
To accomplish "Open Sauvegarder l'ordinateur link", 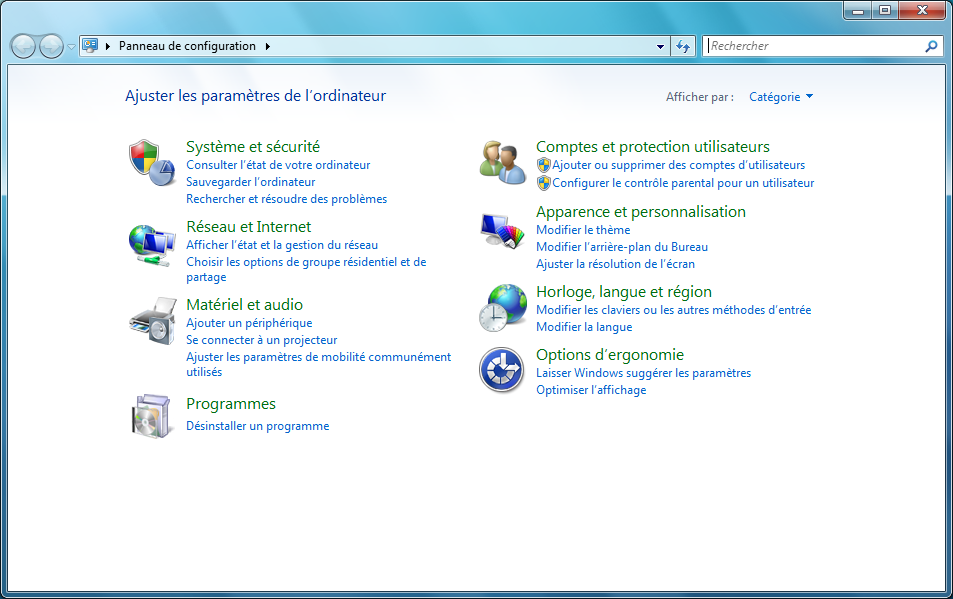I will pyautogui.click(x=250, y=182).
